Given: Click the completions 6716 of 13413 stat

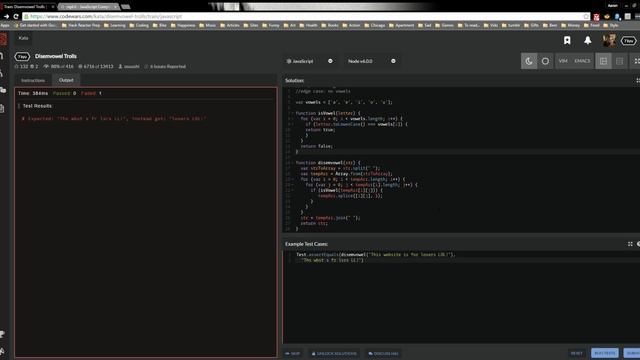Looking at the screenshot, I should 96,67.
